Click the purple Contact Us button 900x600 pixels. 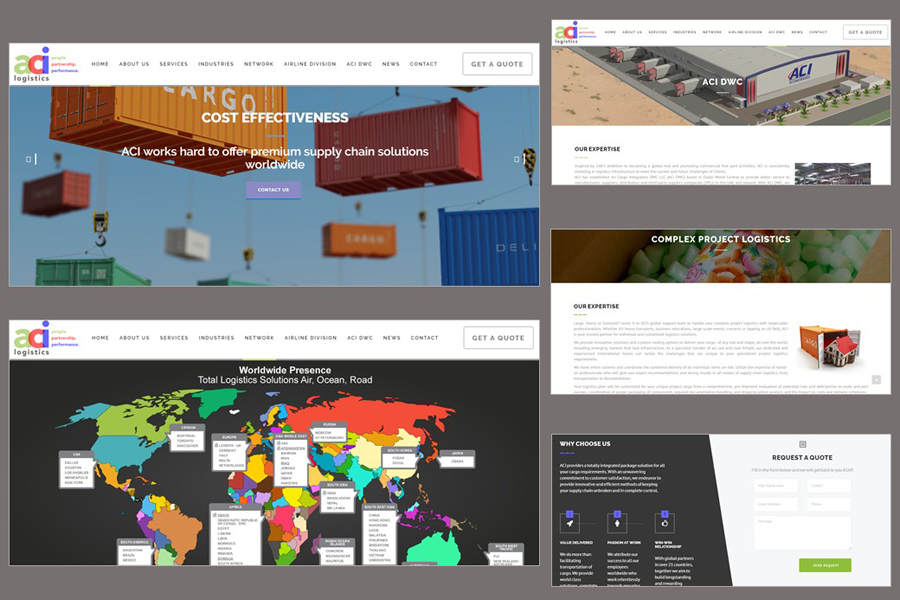[273, 189]
